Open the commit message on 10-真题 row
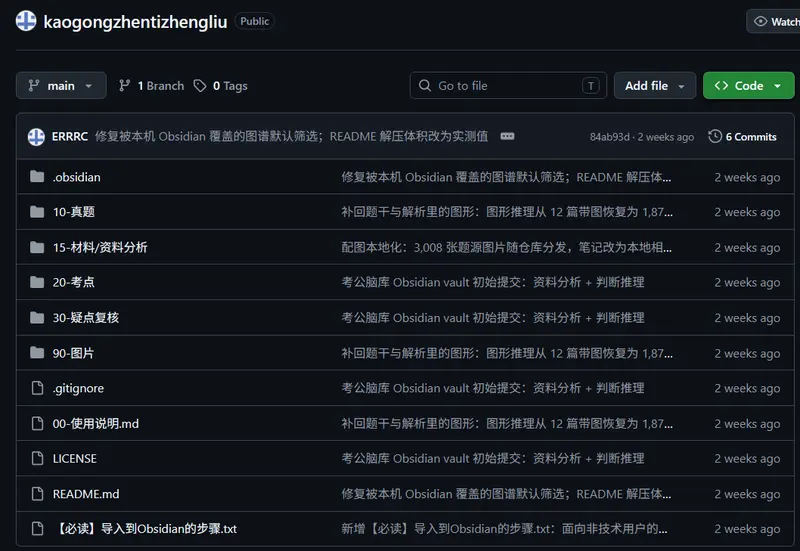Screen dimensions: 800x551 tap(507, 212)
